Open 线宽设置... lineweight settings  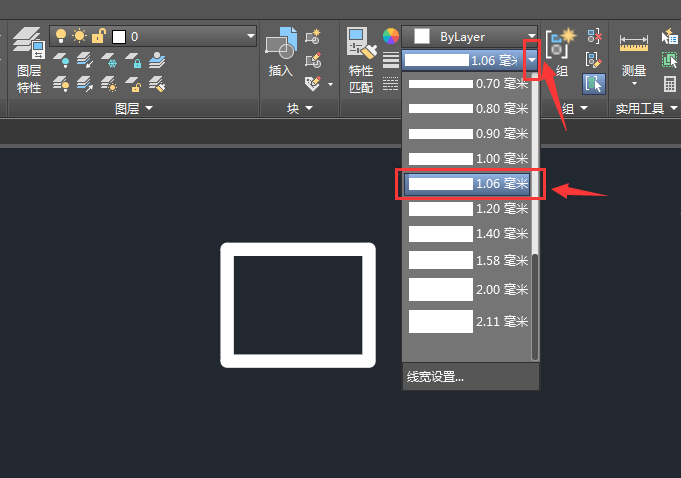pos(470,377)
